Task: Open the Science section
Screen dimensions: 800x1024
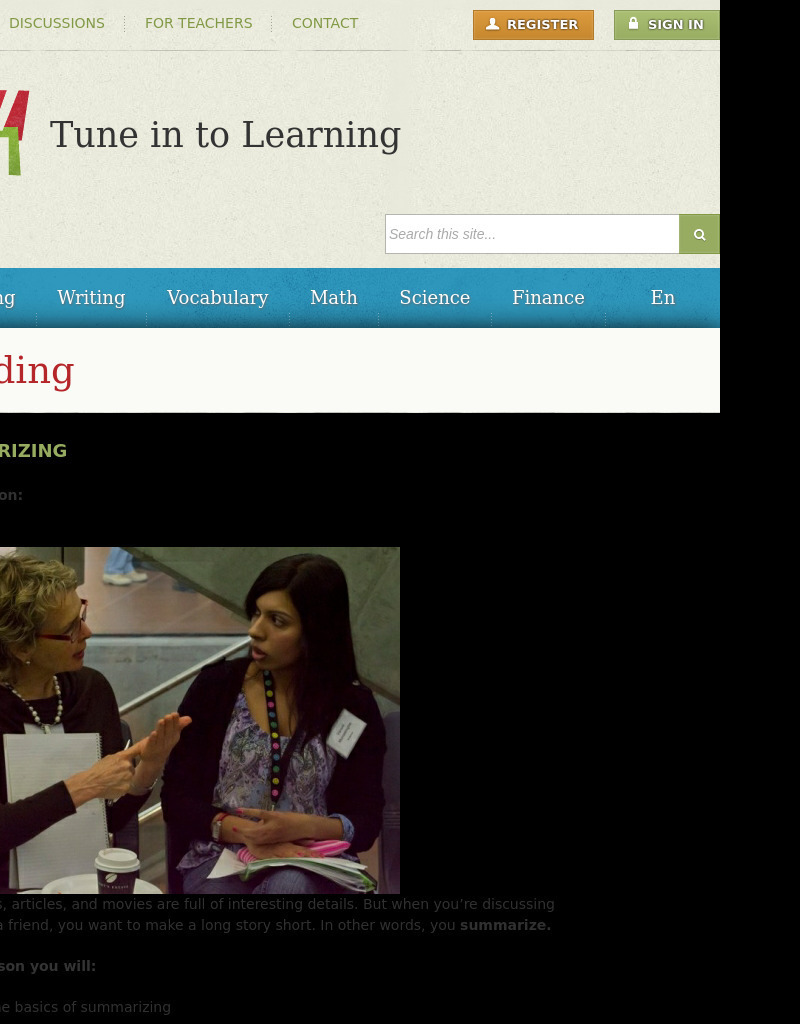Action: (434, 298)
